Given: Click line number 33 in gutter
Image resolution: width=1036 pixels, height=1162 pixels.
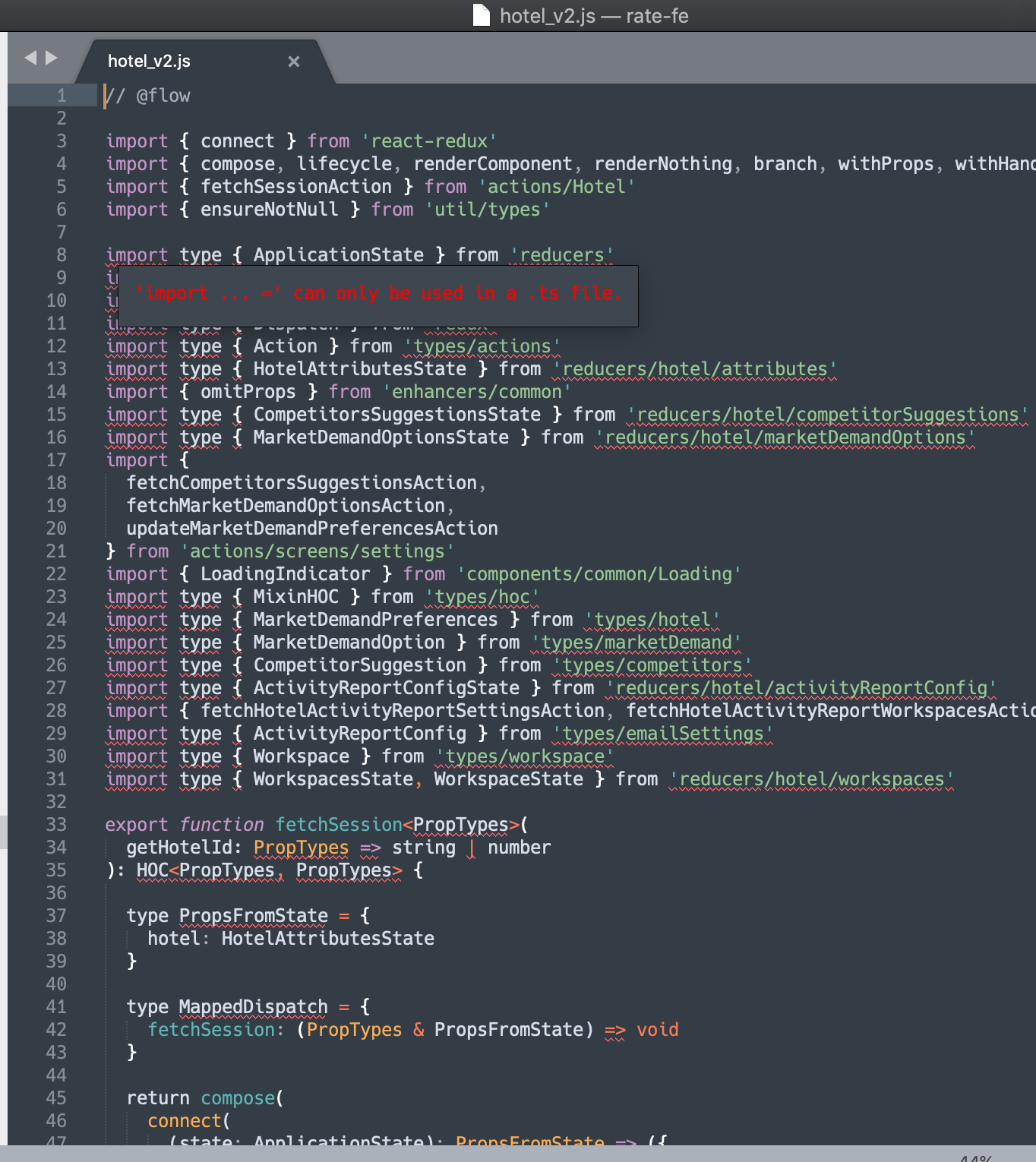Looking at the screenshot, I should point(56,825).
